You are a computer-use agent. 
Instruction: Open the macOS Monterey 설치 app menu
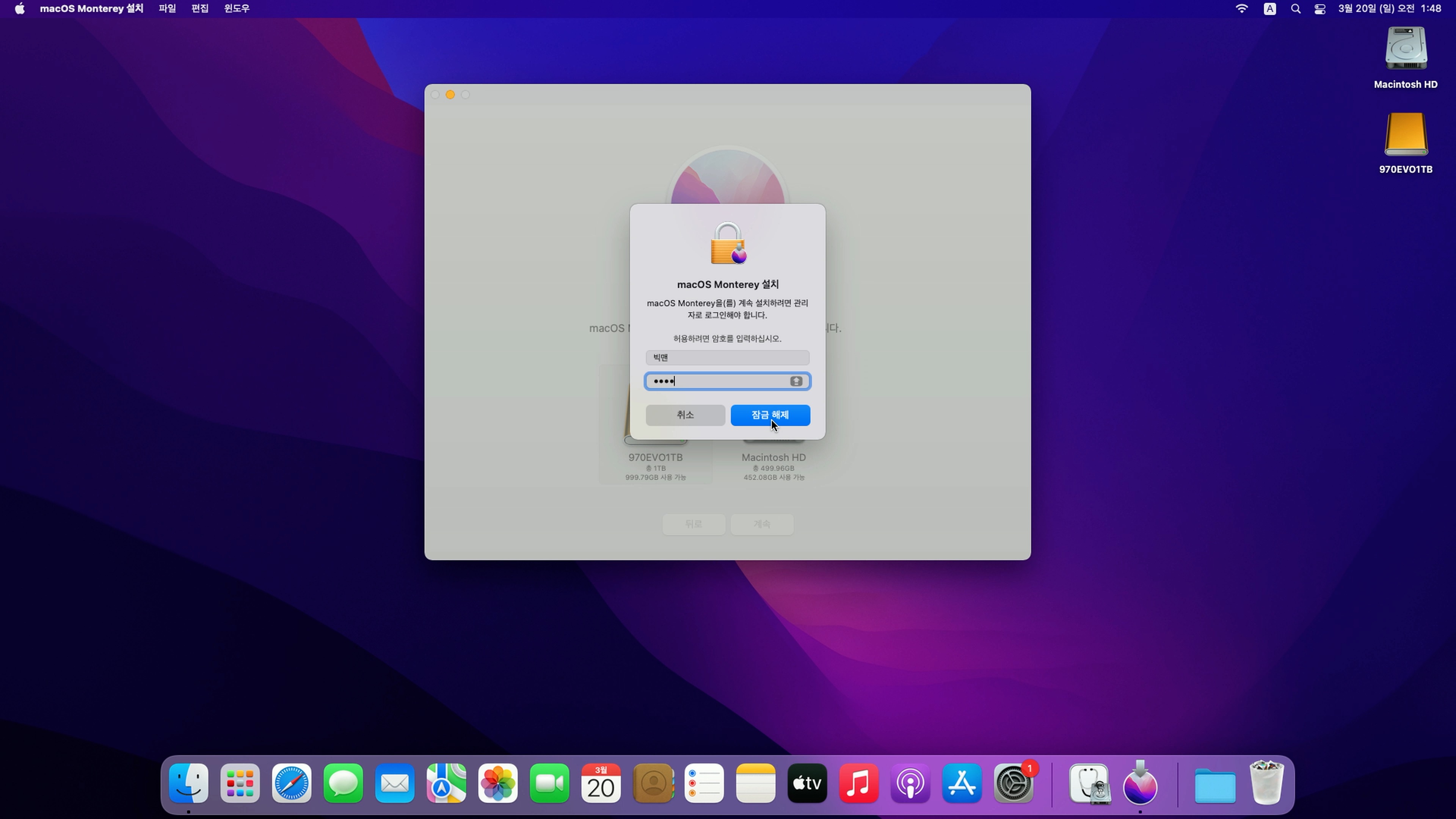tap(91, 8)
